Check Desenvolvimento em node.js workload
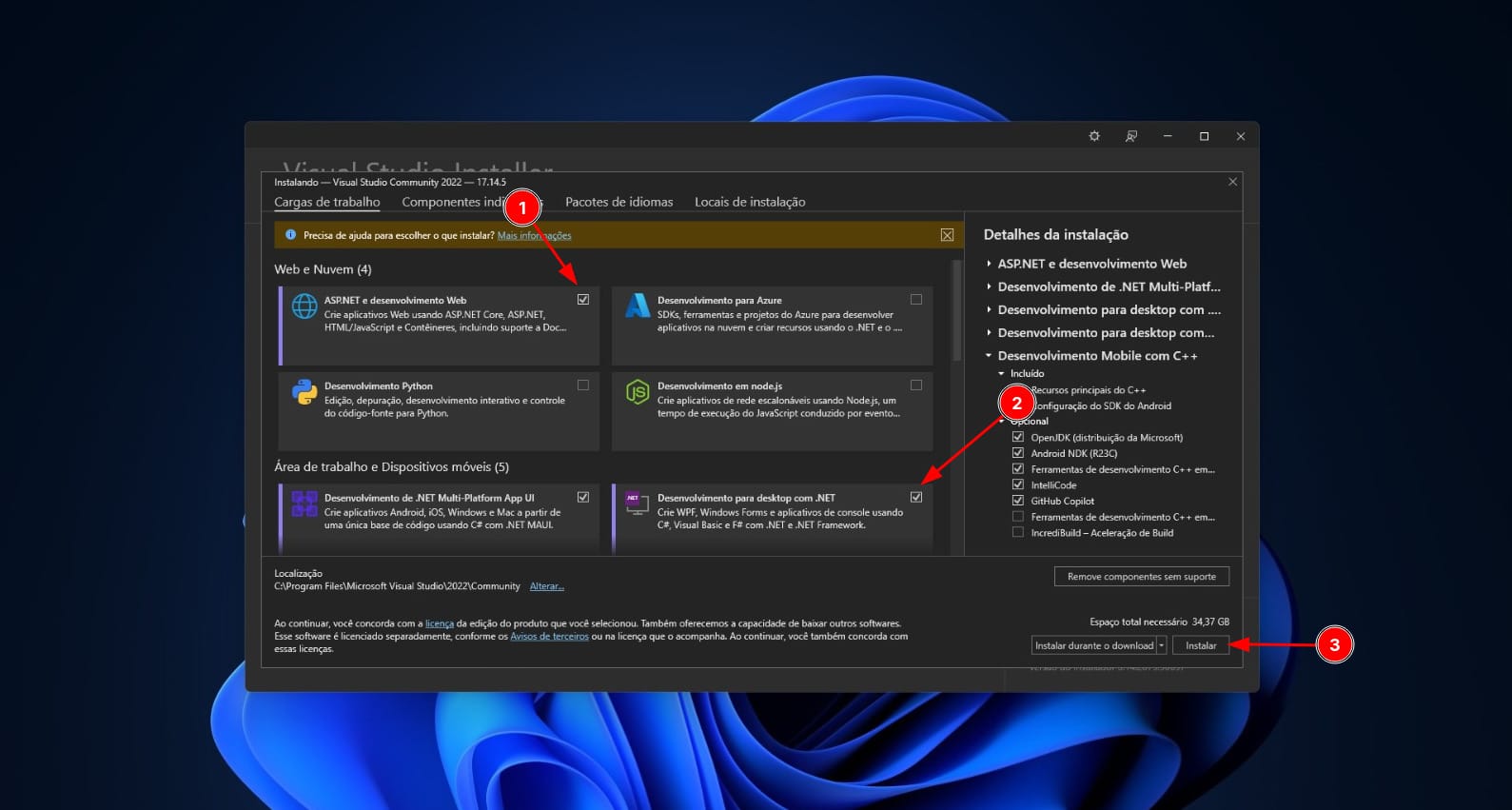The width and height of the screenshot is (1512, 810). (916, 385)
